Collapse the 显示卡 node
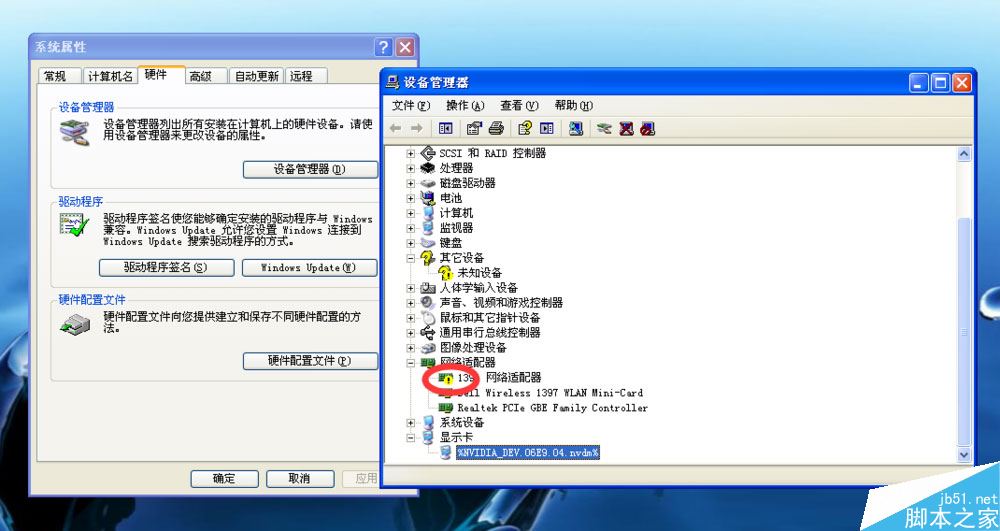Image resolution: width=1000 pixels, height=531 pixels. 411,437
